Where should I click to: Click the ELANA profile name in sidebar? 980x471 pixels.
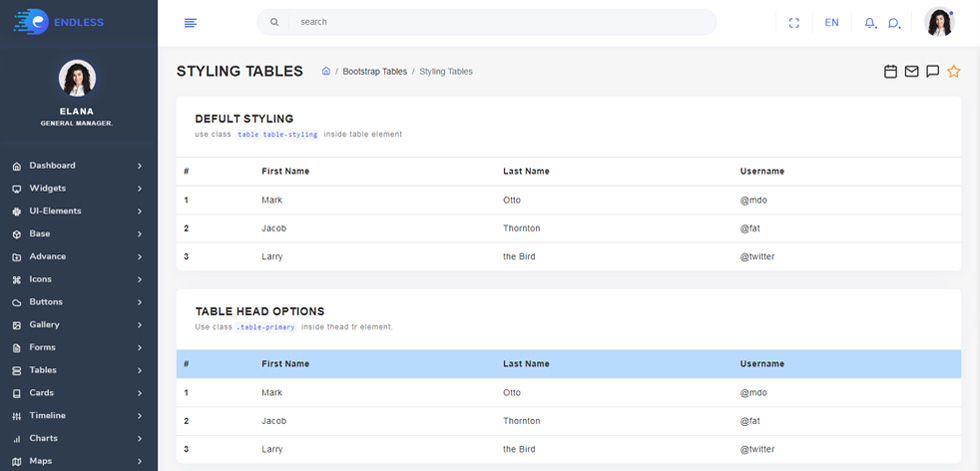coord(77,112)
